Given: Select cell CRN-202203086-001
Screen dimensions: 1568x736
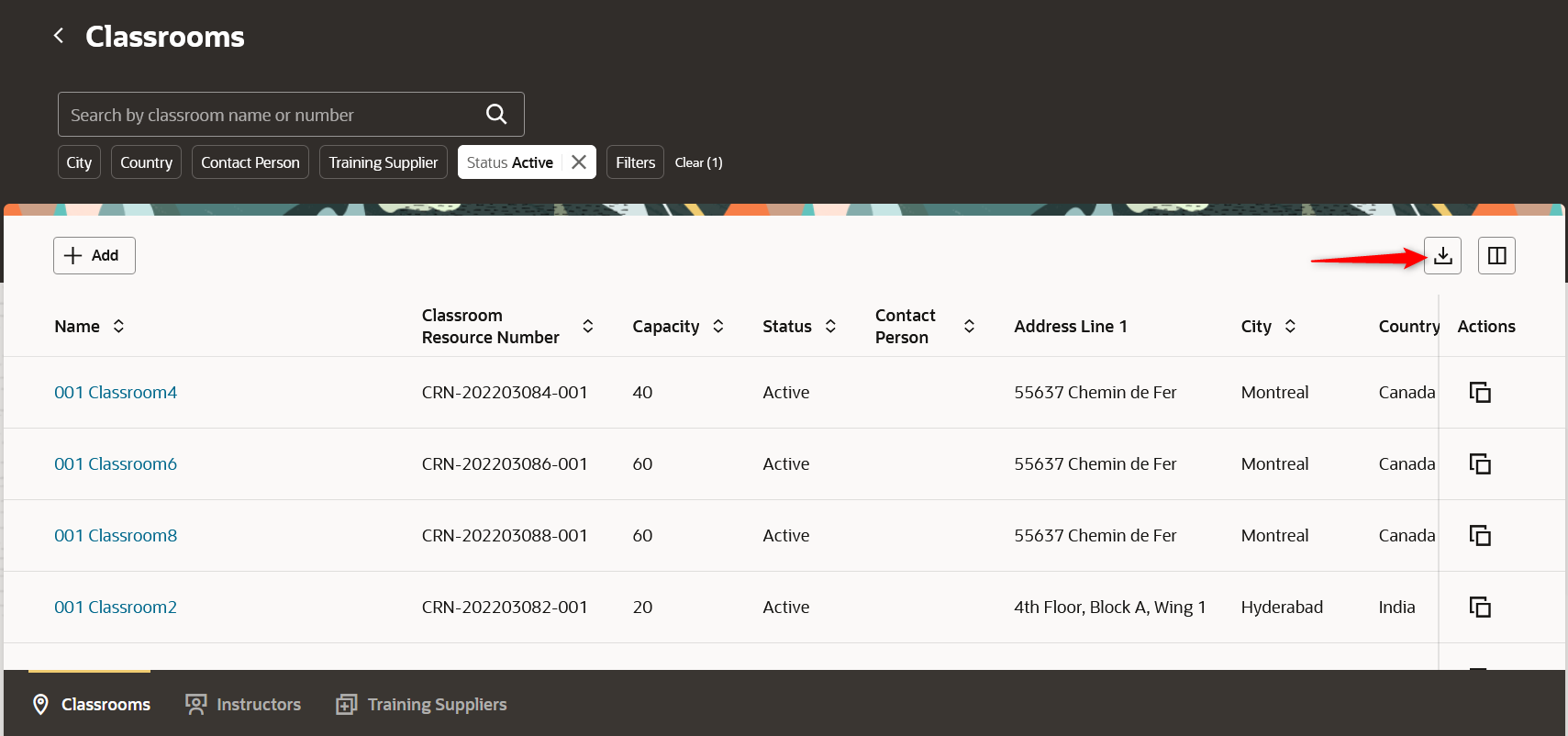Looking at the screenshot, I should pos(505,463).
